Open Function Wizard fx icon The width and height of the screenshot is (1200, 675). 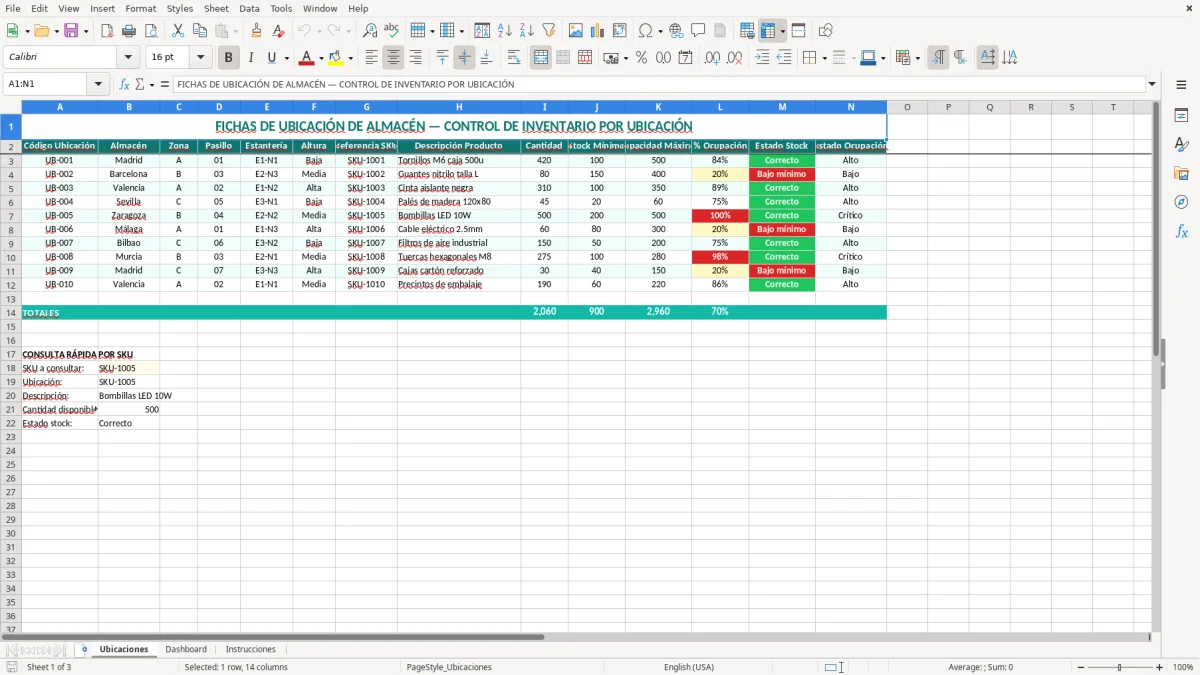click(x=125, y=85)
